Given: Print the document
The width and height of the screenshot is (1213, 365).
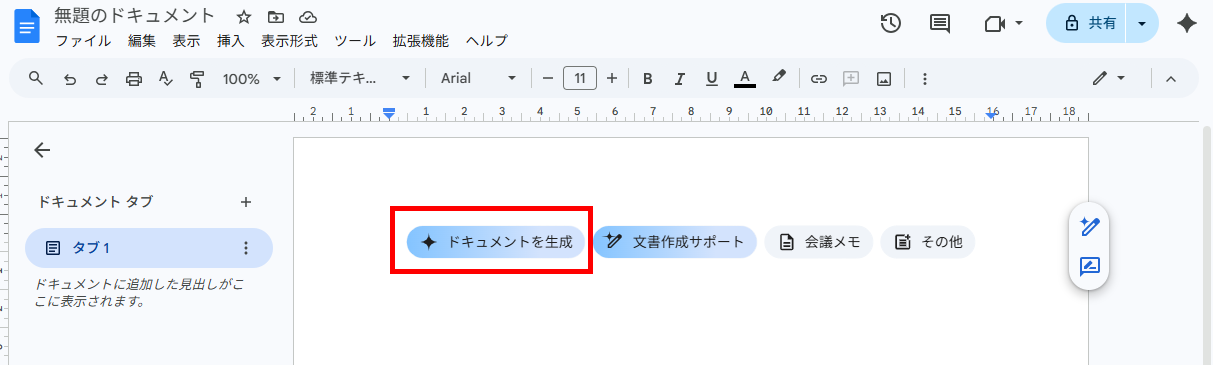Looking at the screenshot, I should [x=134, y=78].
